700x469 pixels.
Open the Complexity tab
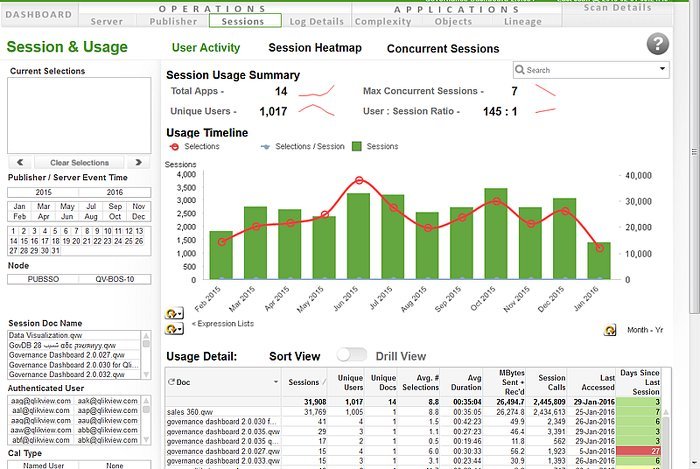[383, 21]
